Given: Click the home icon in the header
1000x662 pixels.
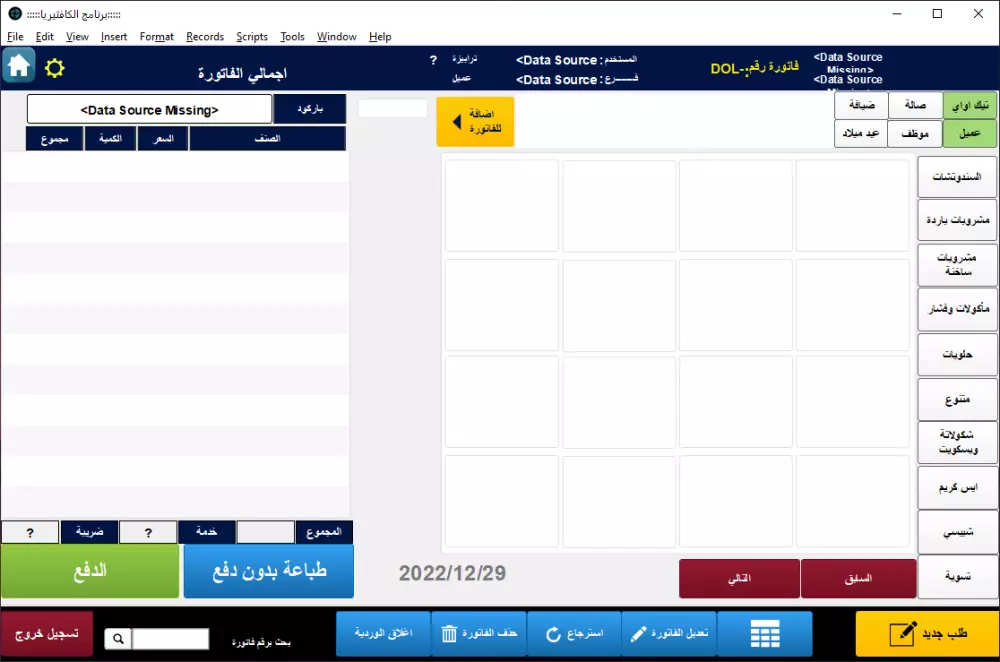Looking at the screenshot, I should [18, 66].
